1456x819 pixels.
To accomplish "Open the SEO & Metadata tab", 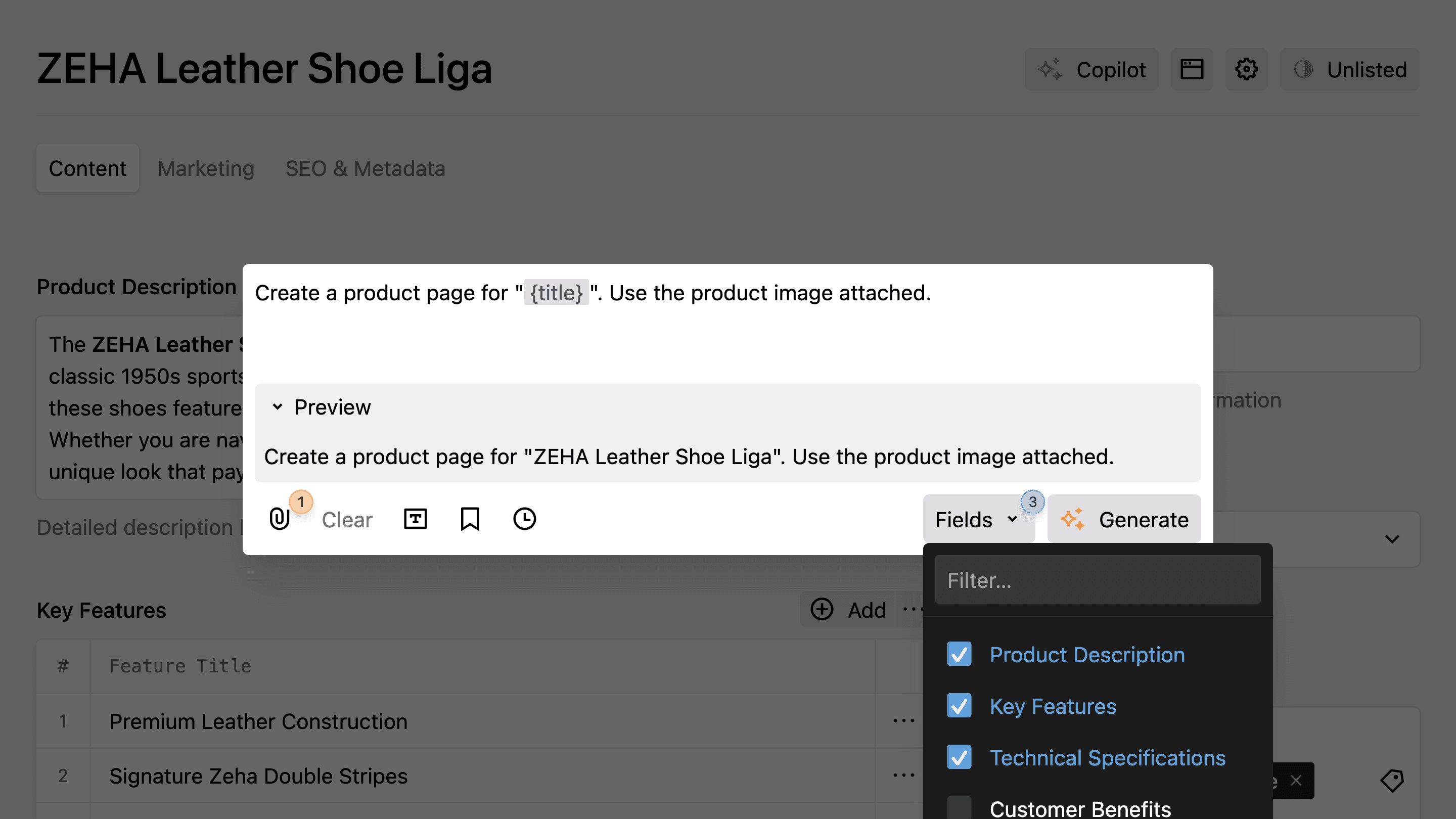I will point(365,168).
